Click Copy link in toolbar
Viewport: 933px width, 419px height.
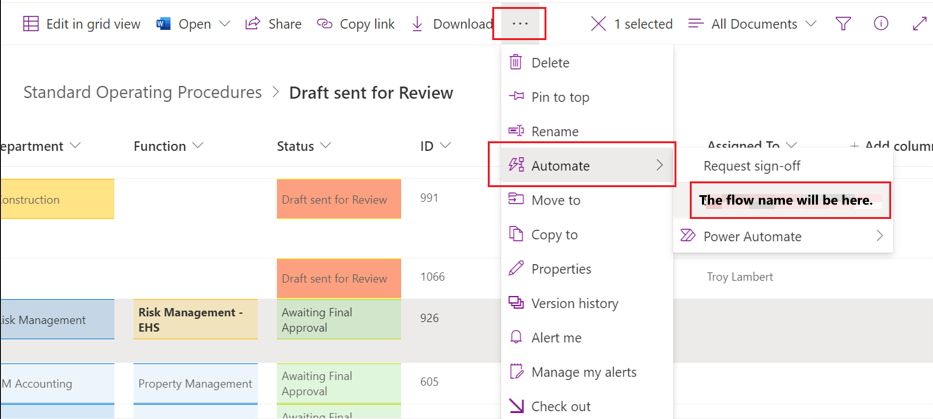[x=355, y=24]
